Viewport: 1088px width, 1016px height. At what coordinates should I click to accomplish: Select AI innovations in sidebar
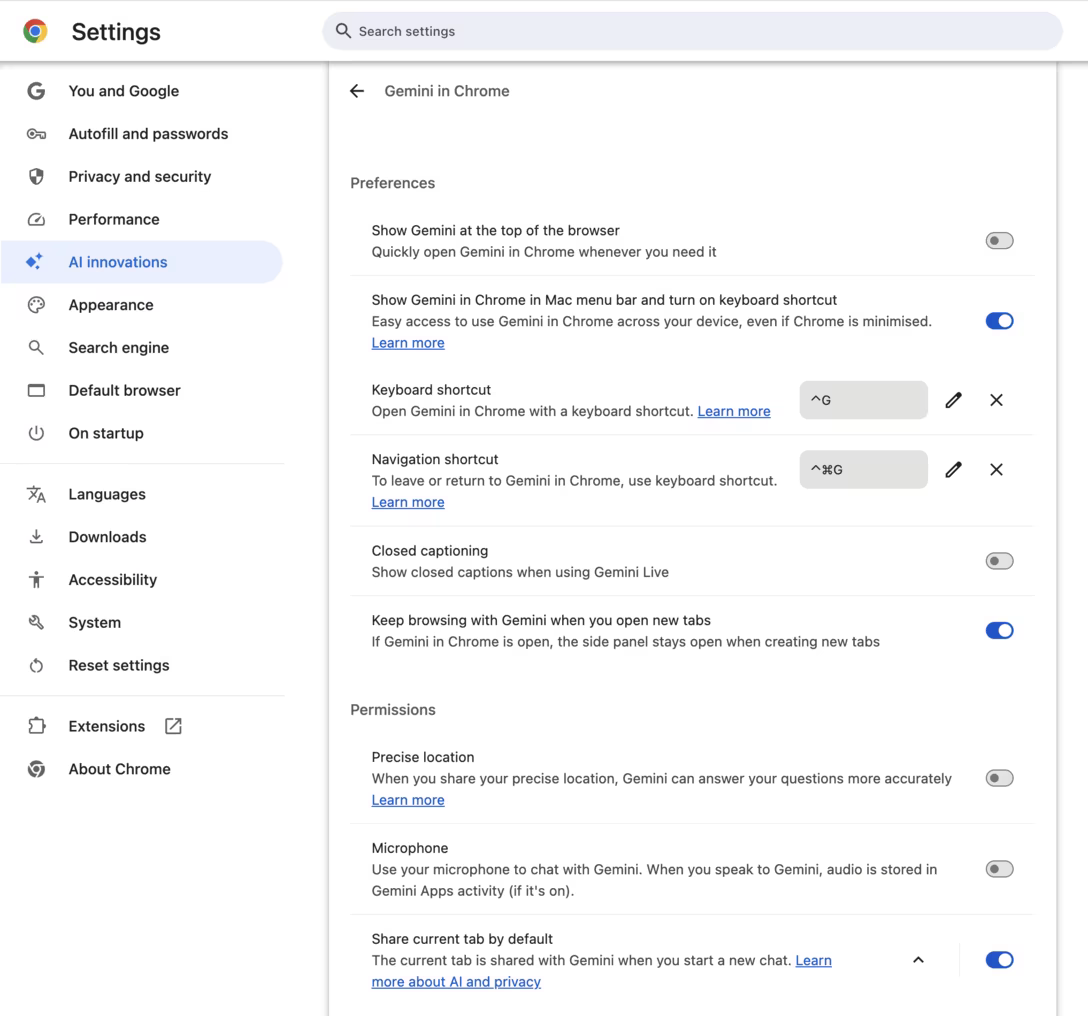point(142,262)
